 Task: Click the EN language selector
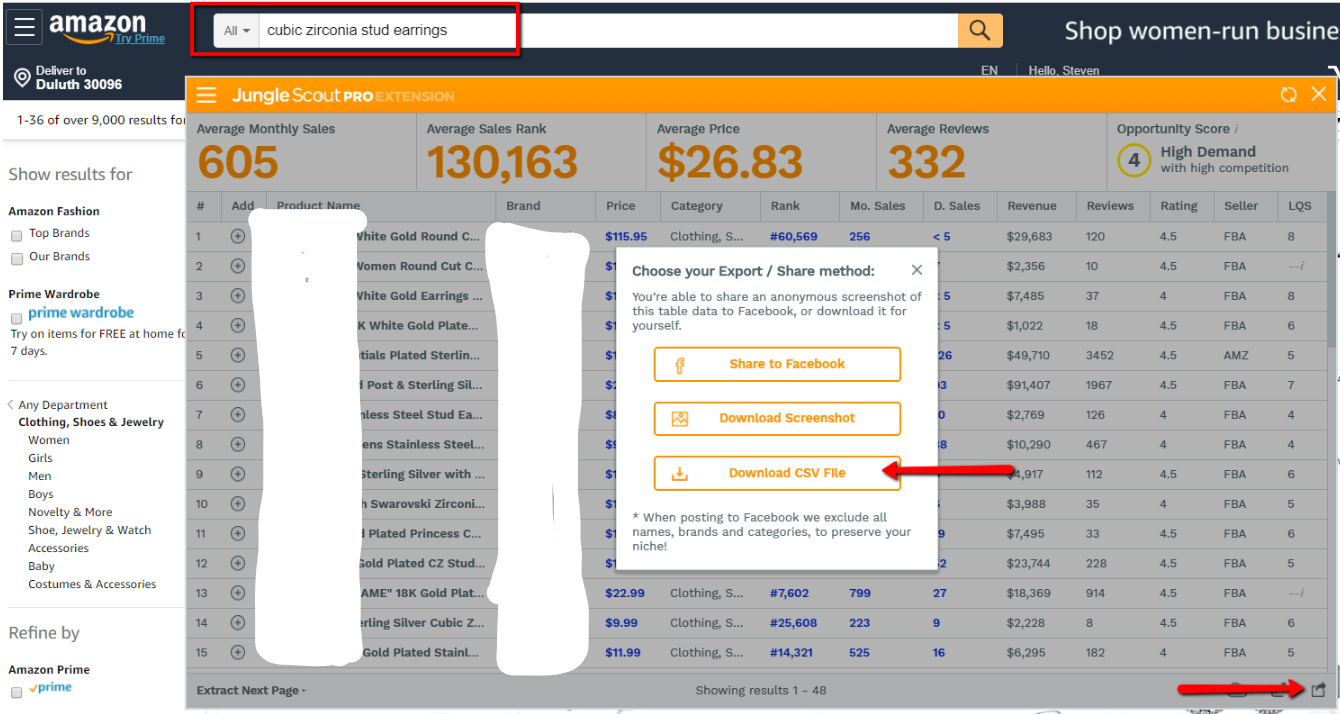click(989, 71)
